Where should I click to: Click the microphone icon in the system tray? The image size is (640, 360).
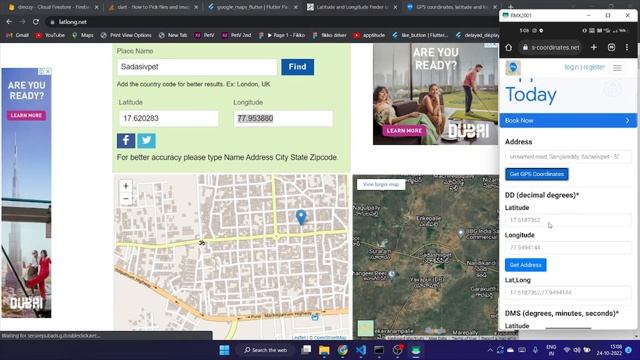point(535,350)
